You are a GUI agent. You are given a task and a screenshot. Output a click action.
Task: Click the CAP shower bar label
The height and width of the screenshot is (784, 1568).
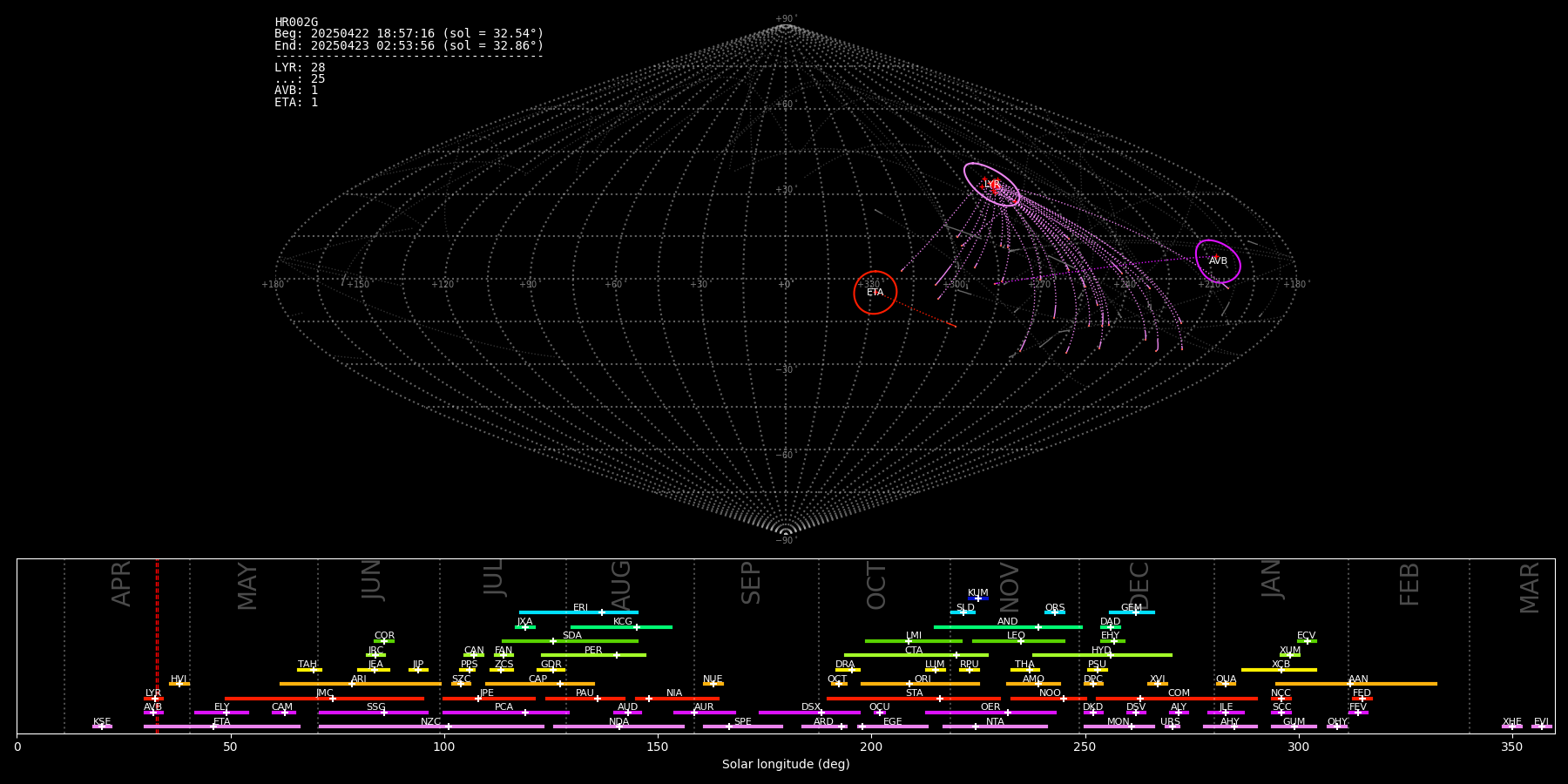coord(538,679)
